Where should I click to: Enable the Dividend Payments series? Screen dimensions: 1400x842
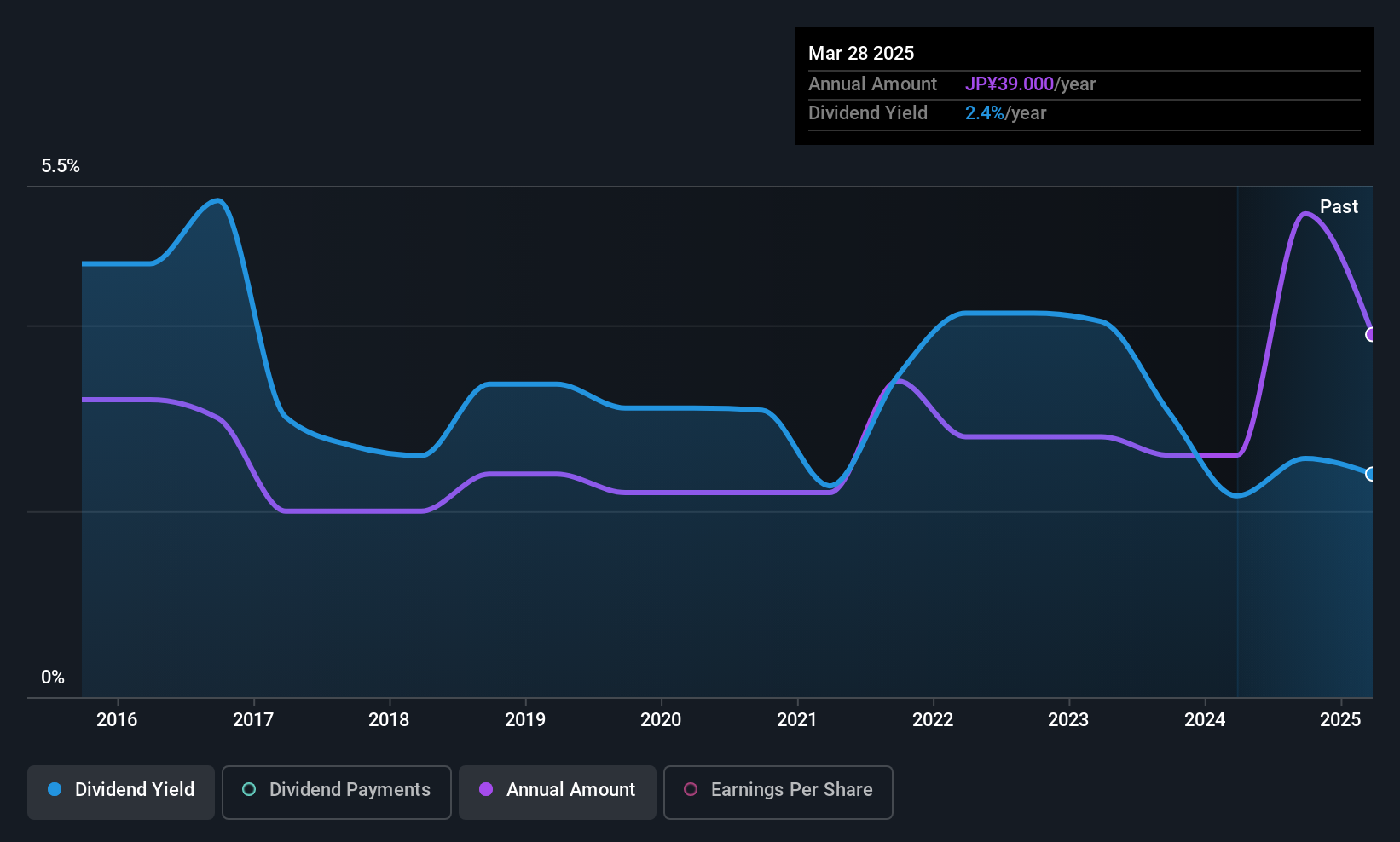[x=336, y=792]
